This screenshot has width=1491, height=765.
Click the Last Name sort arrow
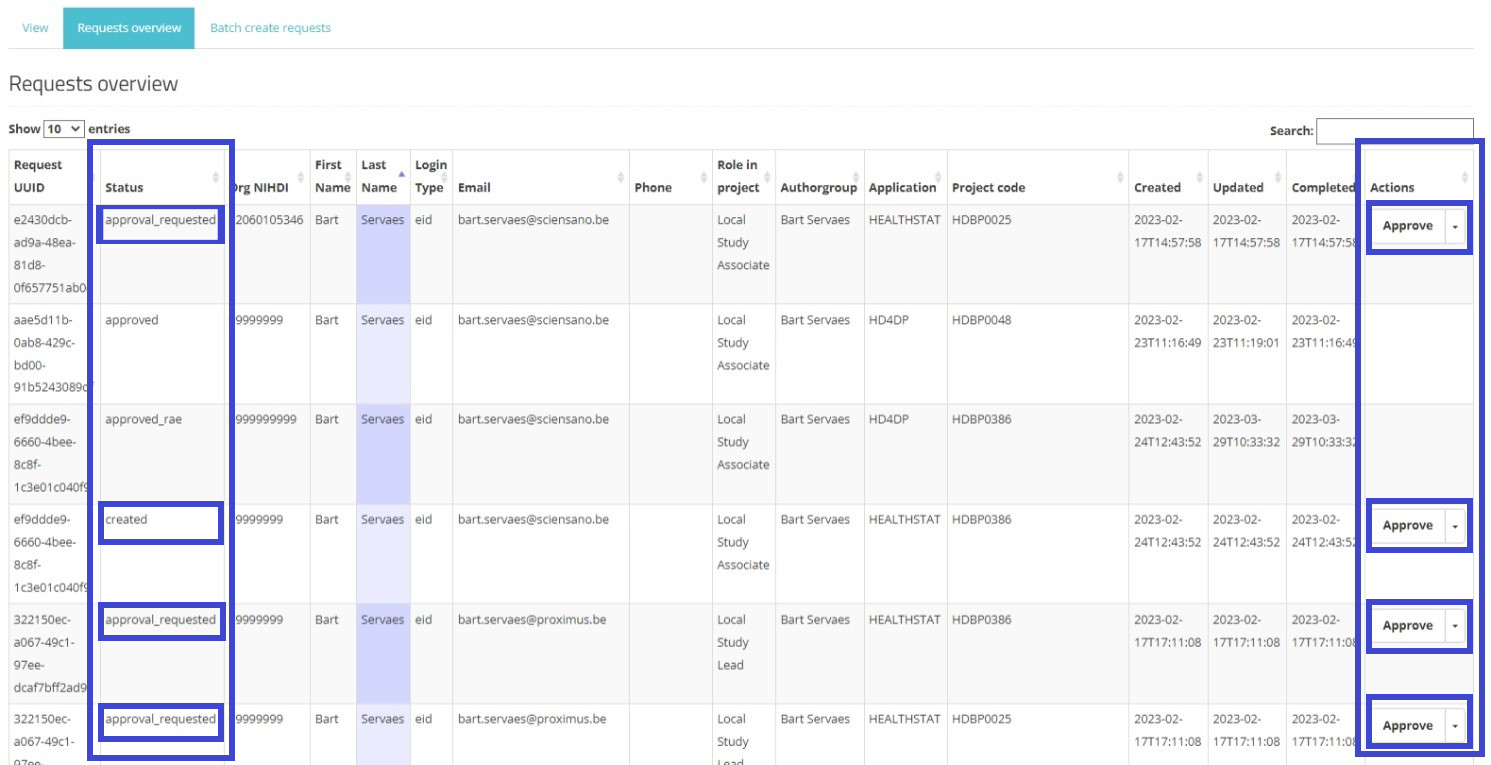click(x=401, y=176)
